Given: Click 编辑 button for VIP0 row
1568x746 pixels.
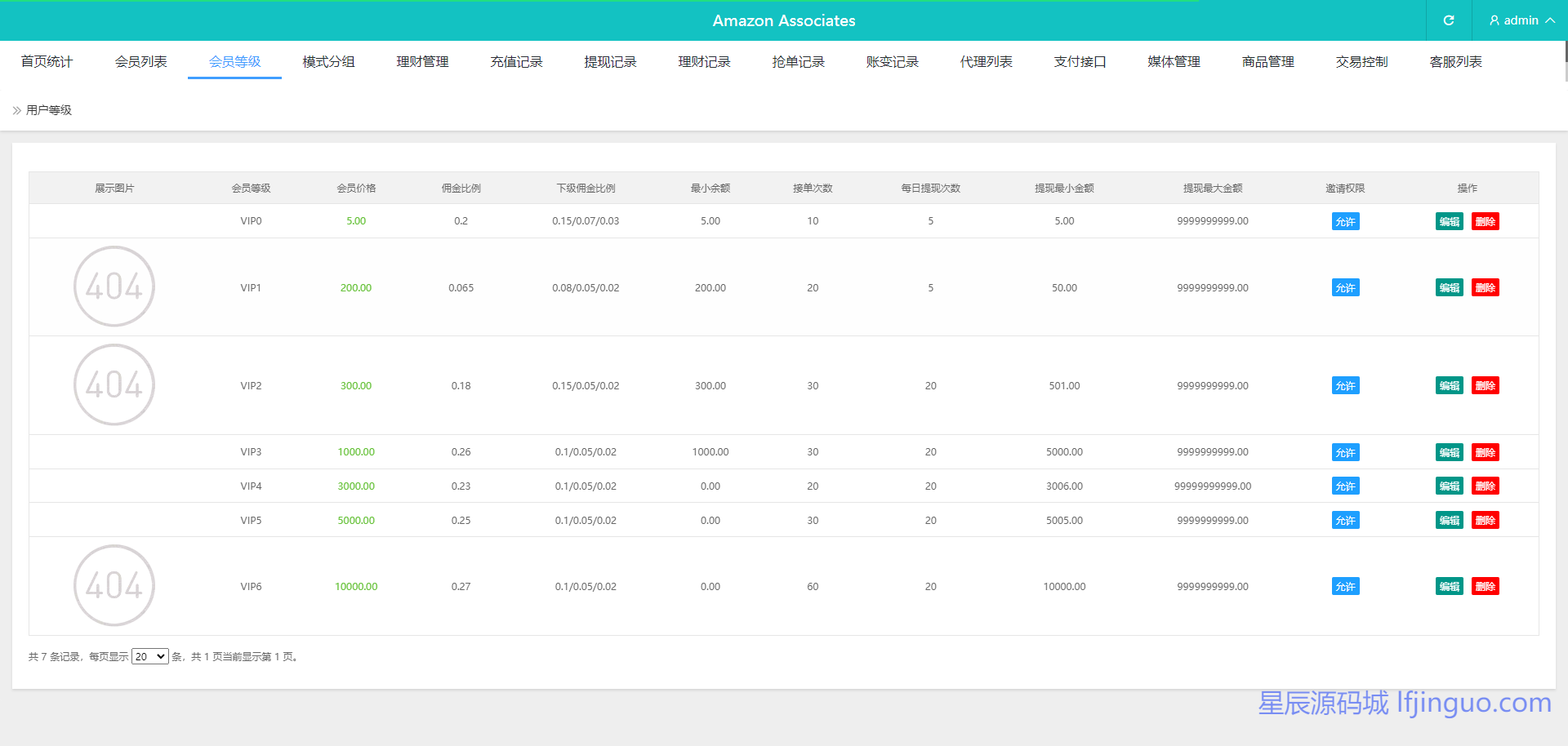Looking at the screenshot, I should point(1449,221).
